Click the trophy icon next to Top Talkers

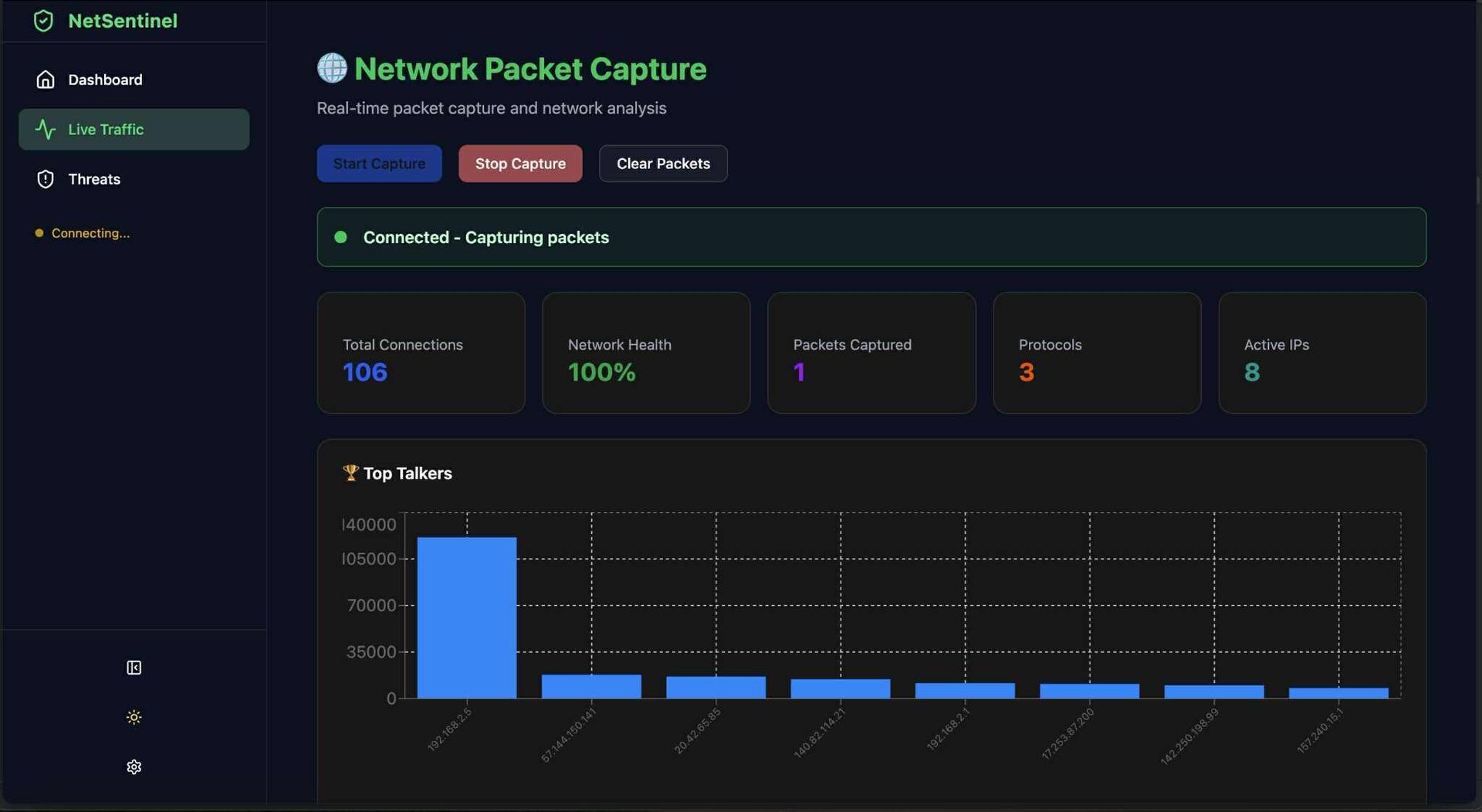[350, 472]
